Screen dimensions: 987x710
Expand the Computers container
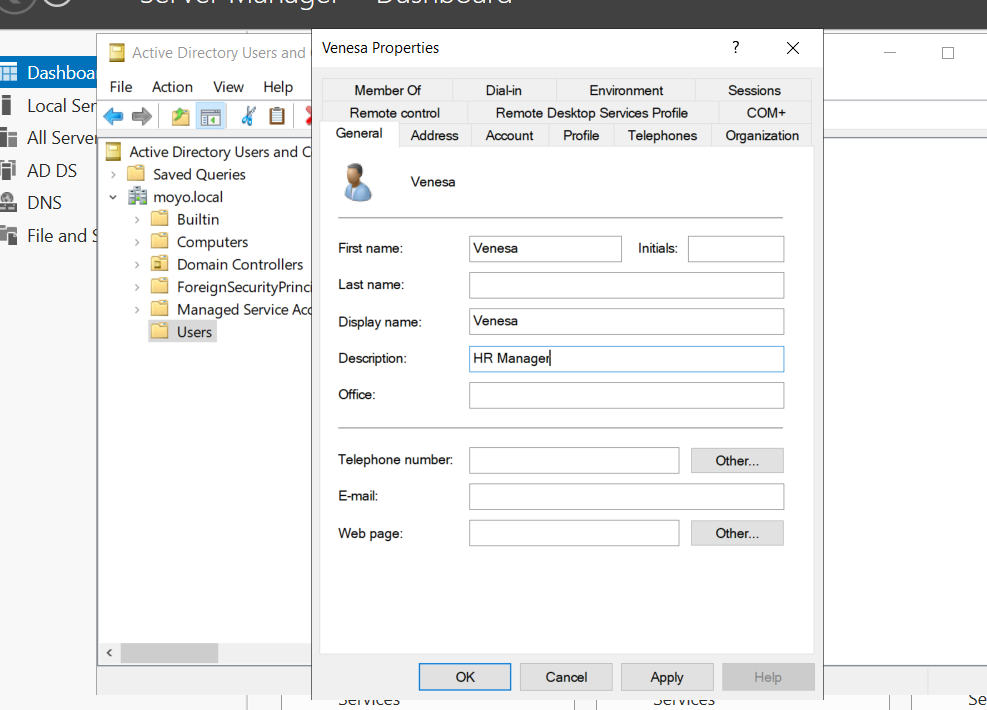(x=137, y=242)
